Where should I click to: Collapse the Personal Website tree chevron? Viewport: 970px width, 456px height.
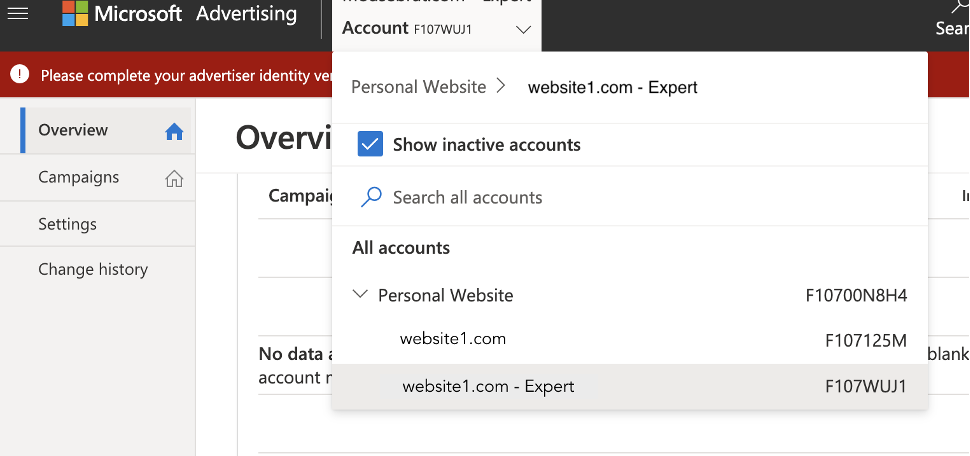click(x=360, y=295)
